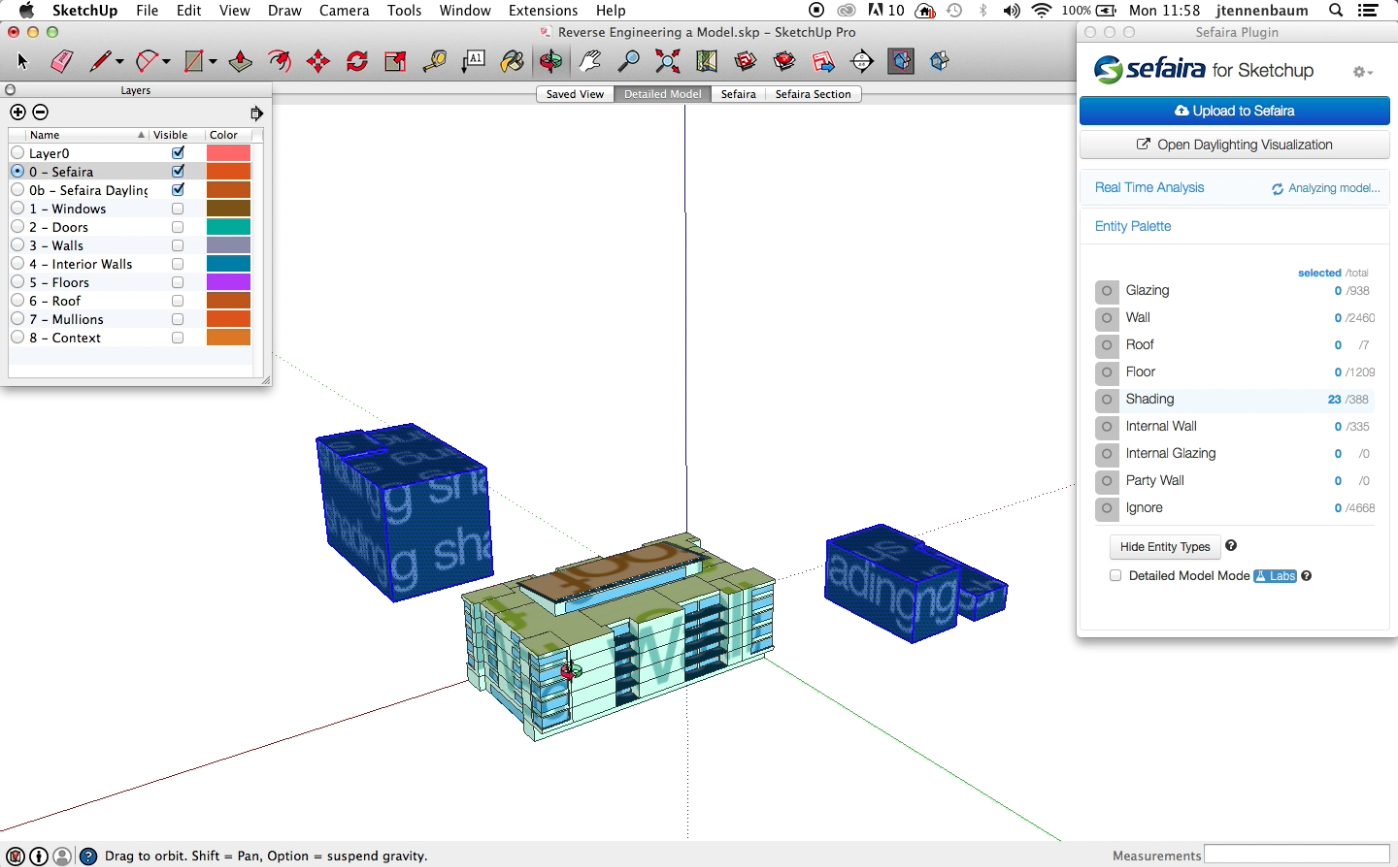Viewport: 1398px width, 867px height.
Task: Activate the Move tool
Action: (x=318, y=62)
